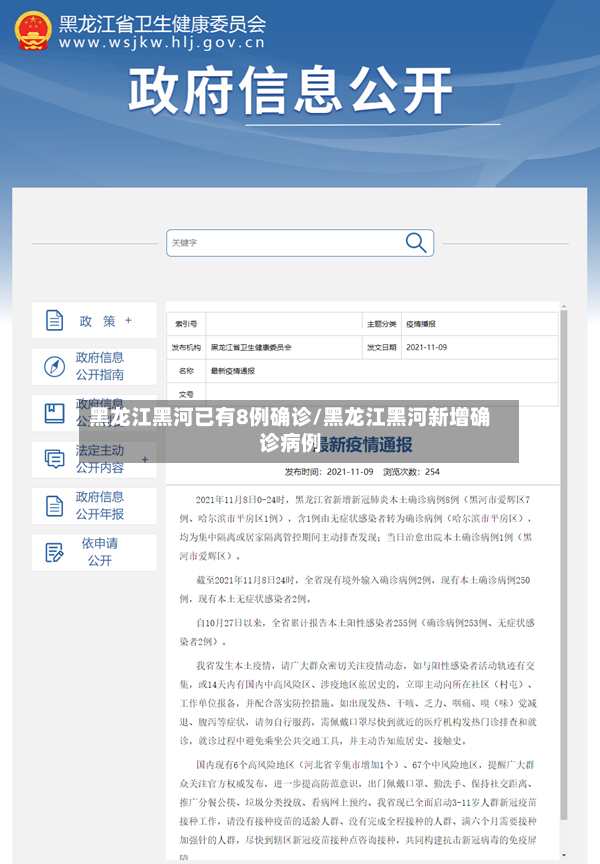Open 政府信息公开指南 menu item
600x864 pixels.
[x=94, y=366]
